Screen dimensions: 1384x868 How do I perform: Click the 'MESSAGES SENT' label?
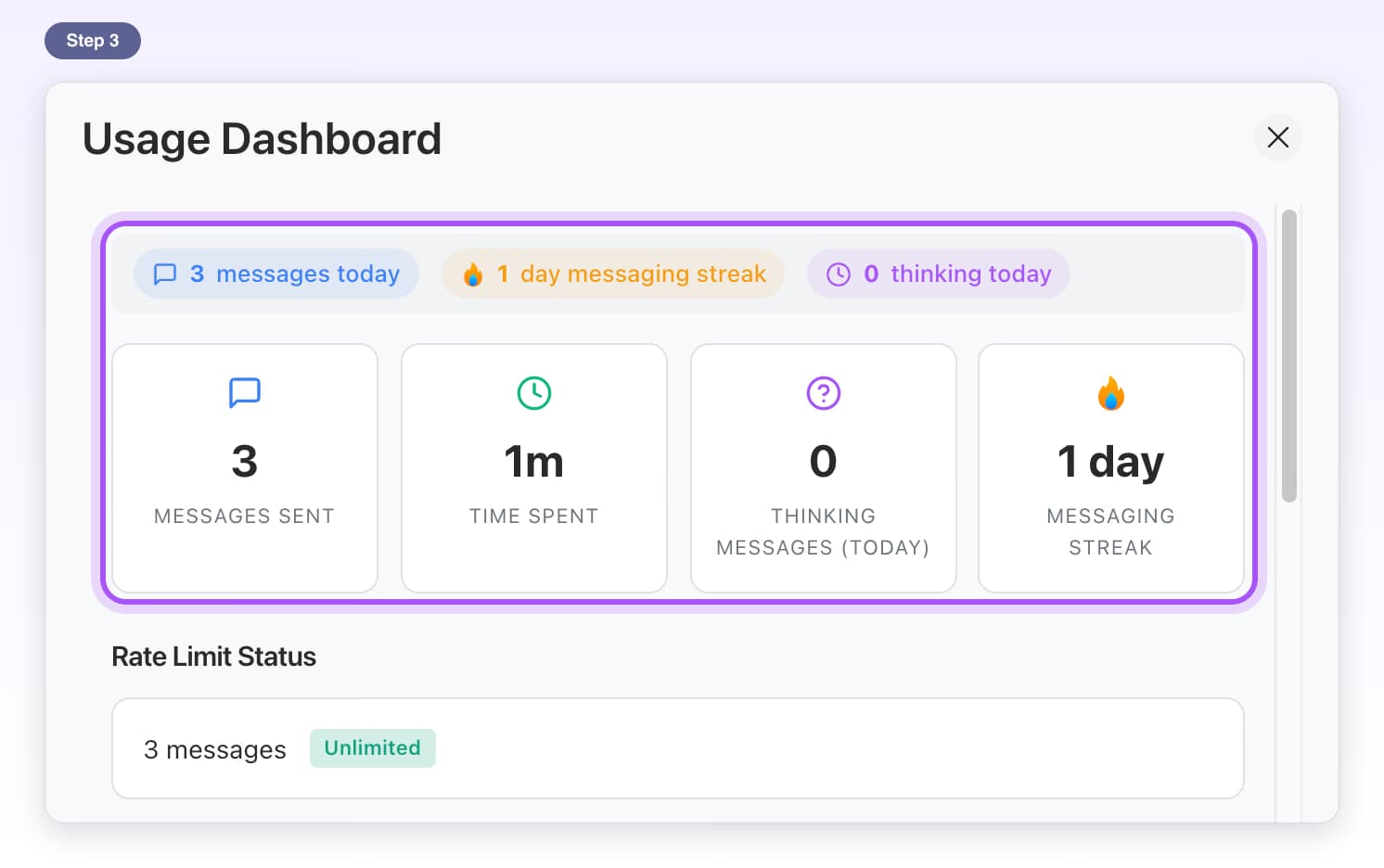coord(245,517)
